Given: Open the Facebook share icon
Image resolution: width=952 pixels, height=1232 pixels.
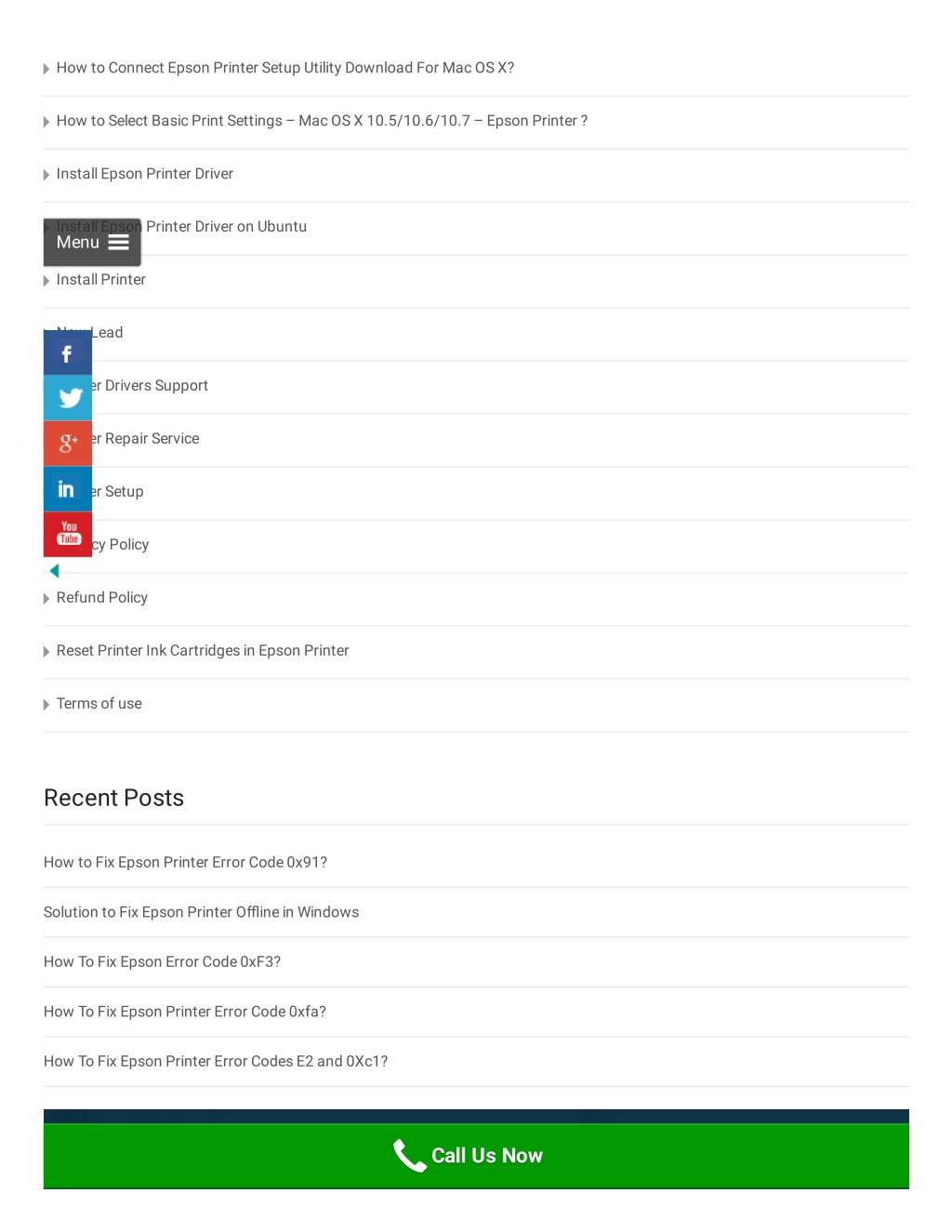Looking at the screenshot, I should [x=68, y=353].
